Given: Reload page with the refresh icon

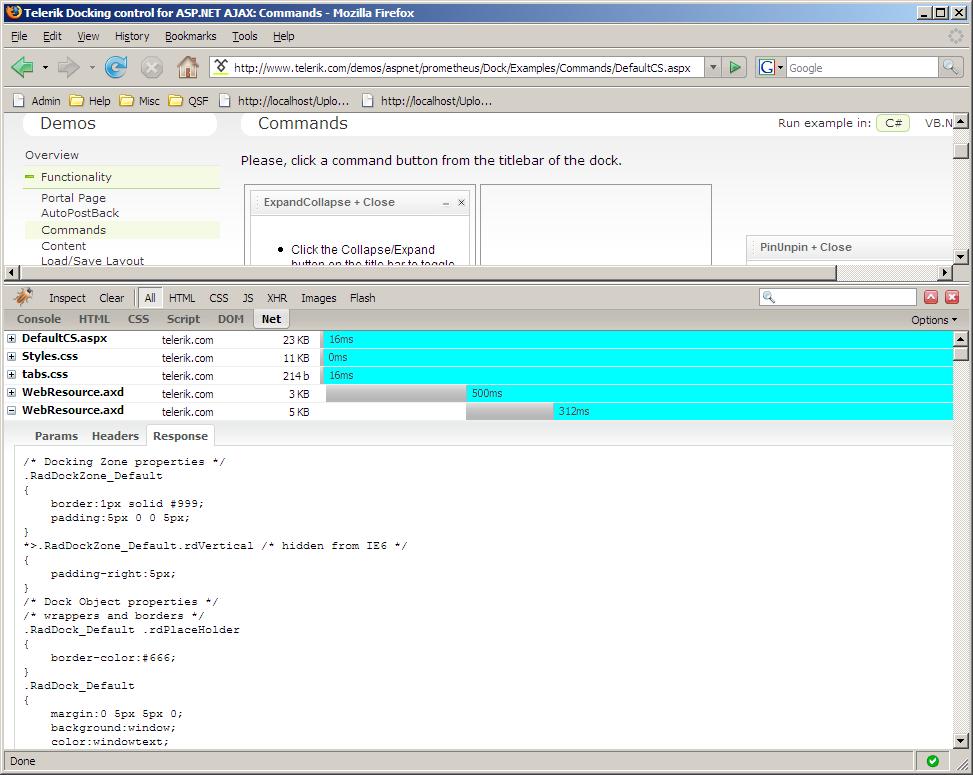Looking at the screenshot, I should pyautogui.click(x=116, y=66).
